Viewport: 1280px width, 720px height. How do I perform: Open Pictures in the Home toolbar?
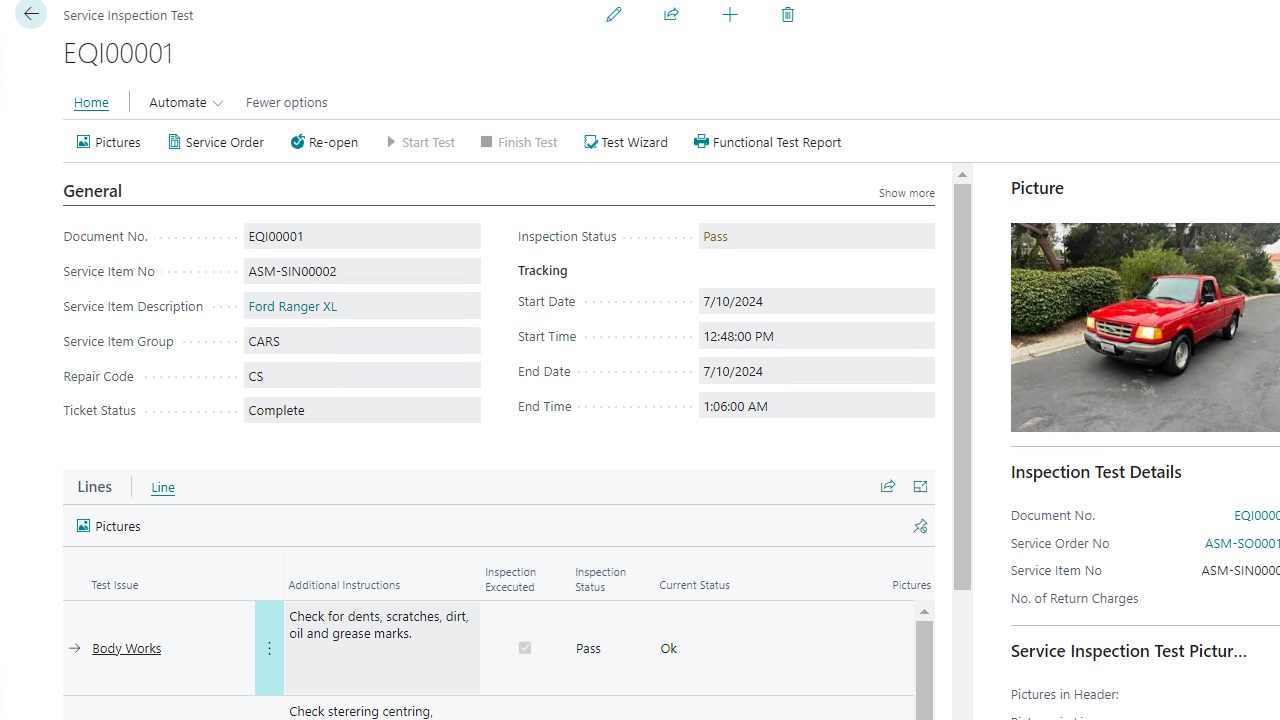pyautogui.click(x=108, y=142)
